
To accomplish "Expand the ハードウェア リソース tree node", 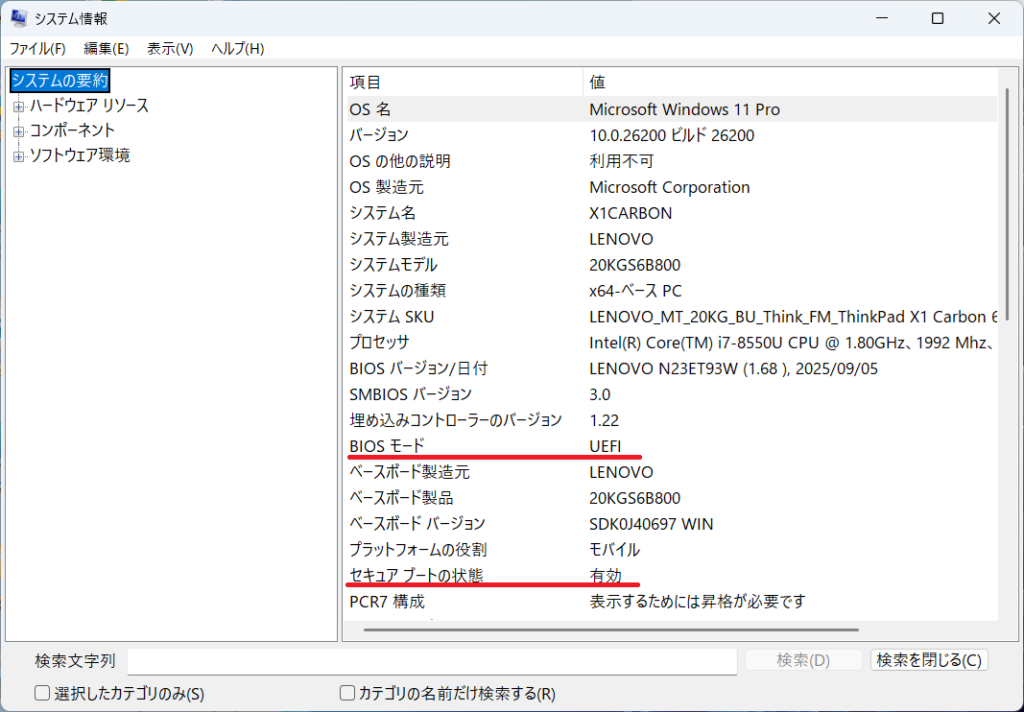I will click(x=18, y=106).
